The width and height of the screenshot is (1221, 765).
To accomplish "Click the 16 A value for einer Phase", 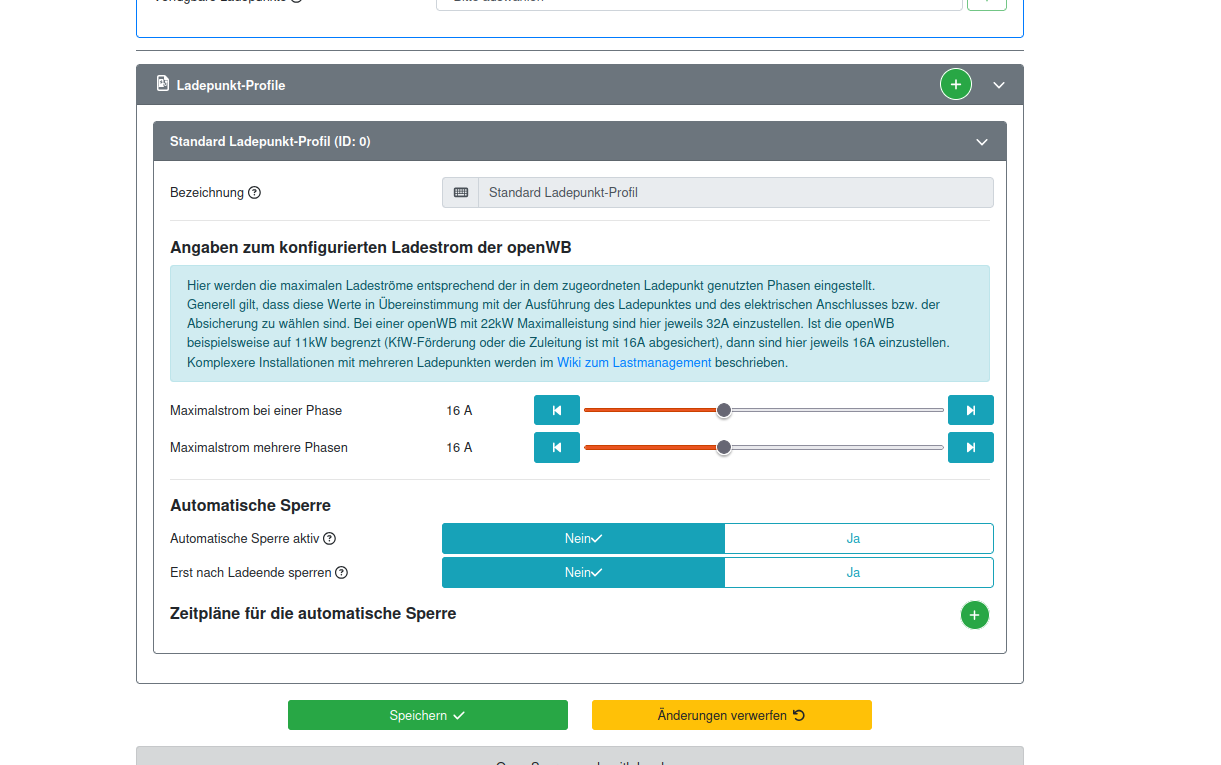I will pyautogui.click(x=459, y=410).
